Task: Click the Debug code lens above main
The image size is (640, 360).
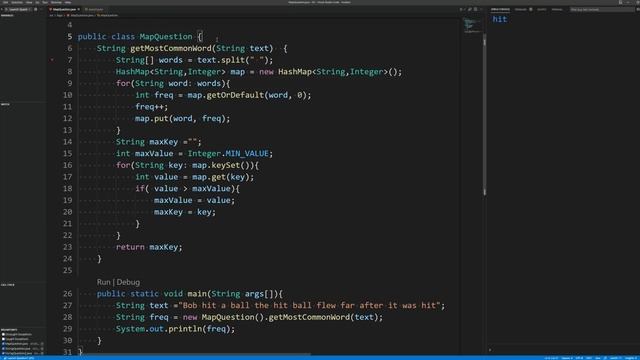Action: 128,282
